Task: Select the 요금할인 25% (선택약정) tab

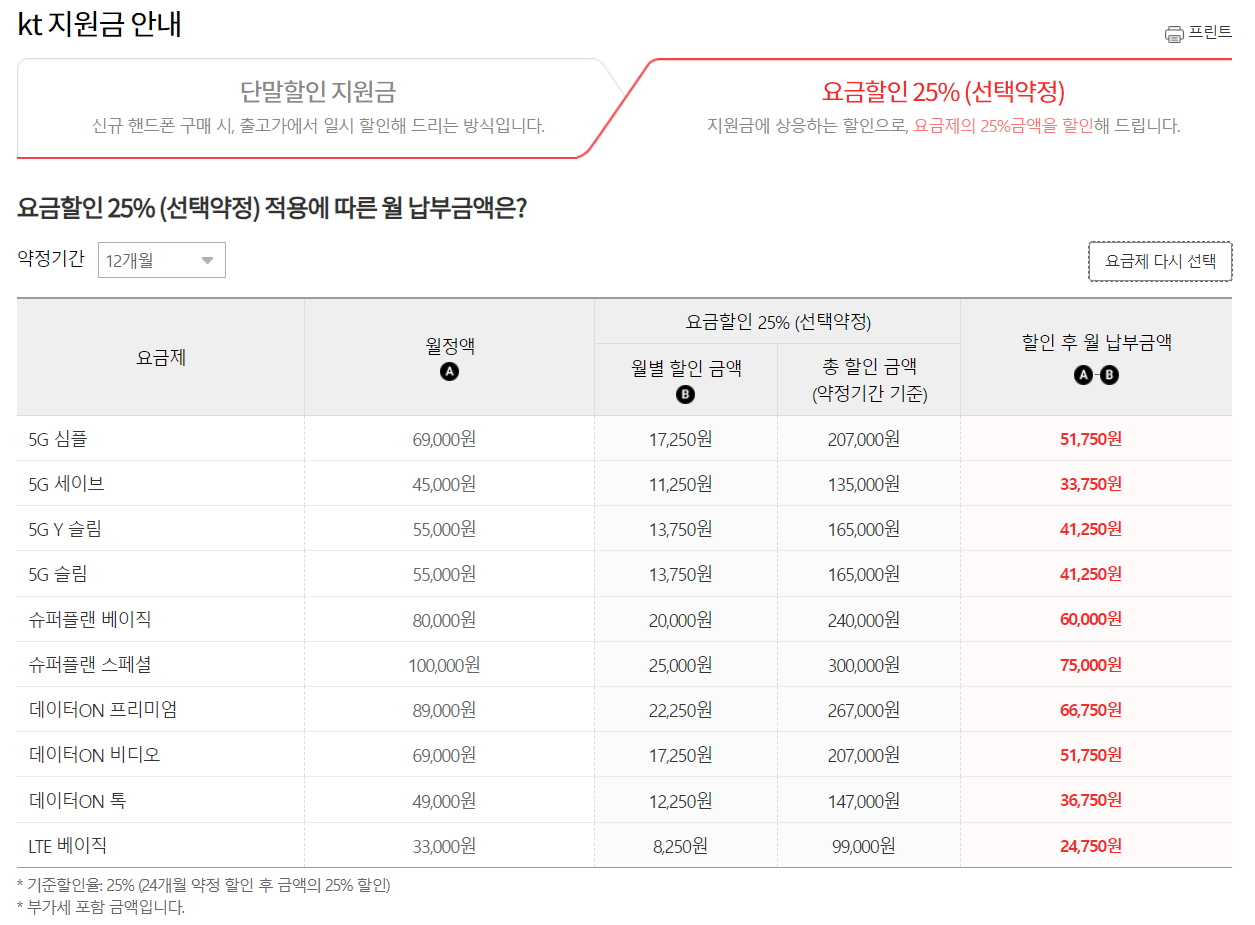Action: tap(943, 108)
